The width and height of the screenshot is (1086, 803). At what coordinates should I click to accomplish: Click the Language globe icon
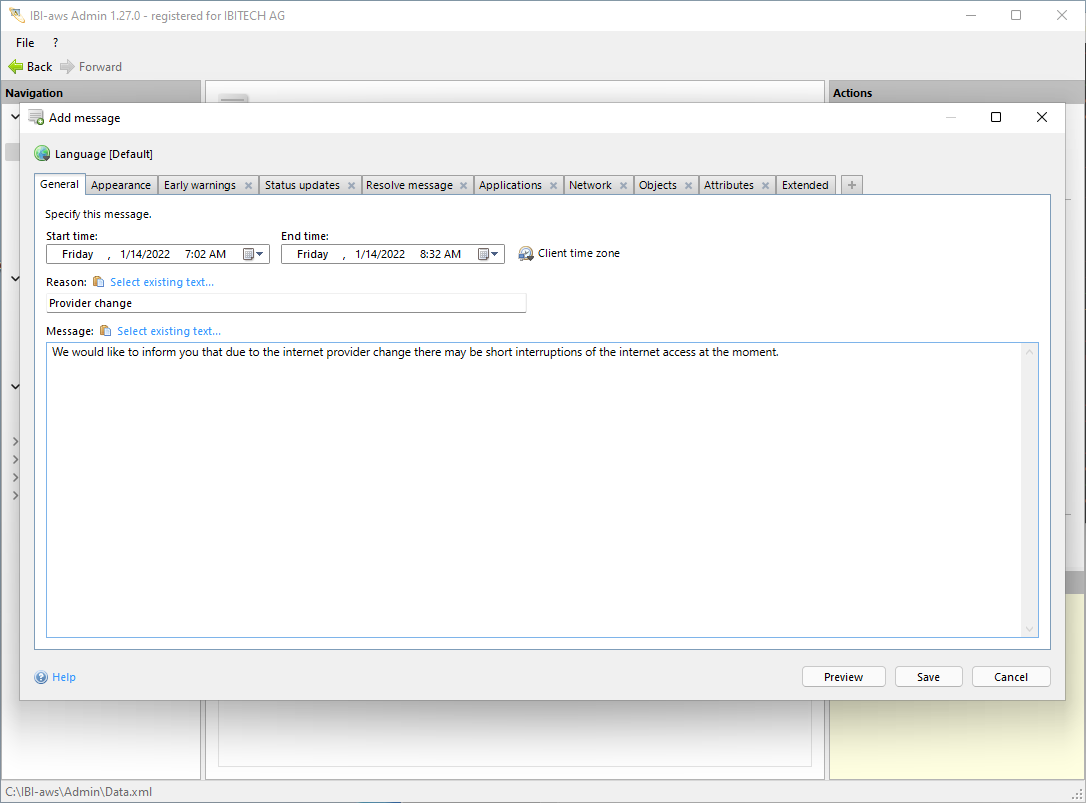(42, 154)
